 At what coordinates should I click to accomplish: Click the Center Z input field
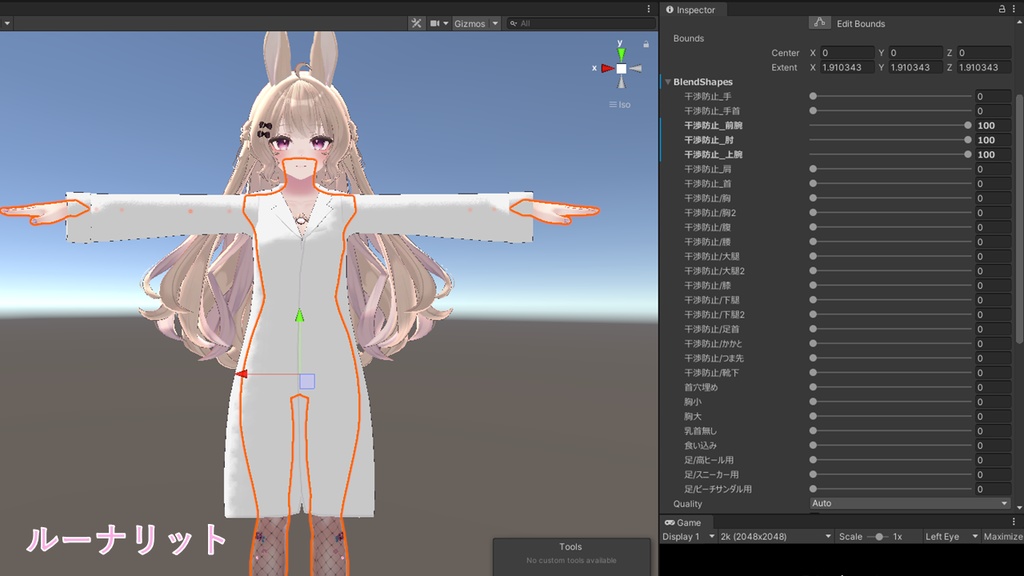[984, 53]
